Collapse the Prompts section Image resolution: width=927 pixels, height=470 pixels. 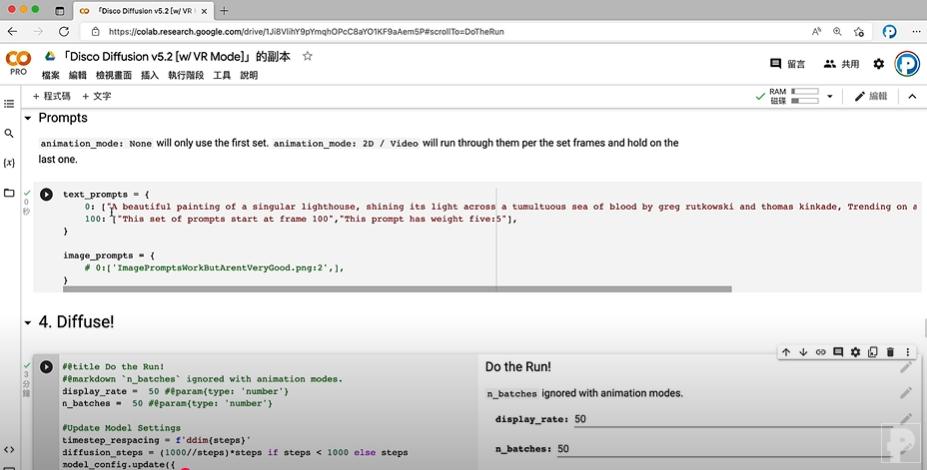[28, 118]
